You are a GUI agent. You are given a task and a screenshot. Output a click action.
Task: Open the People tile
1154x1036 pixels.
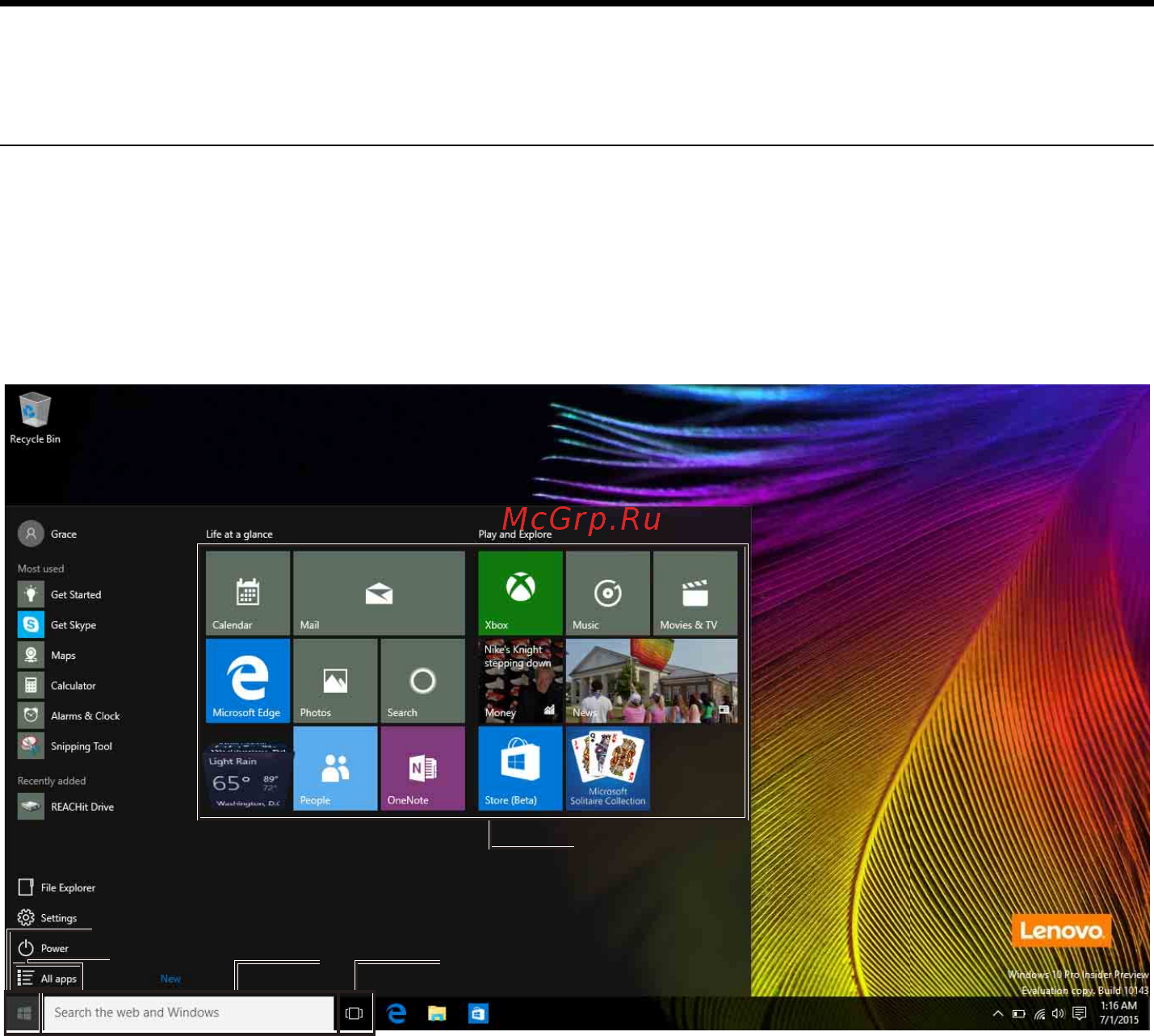[x=335, y=768]
